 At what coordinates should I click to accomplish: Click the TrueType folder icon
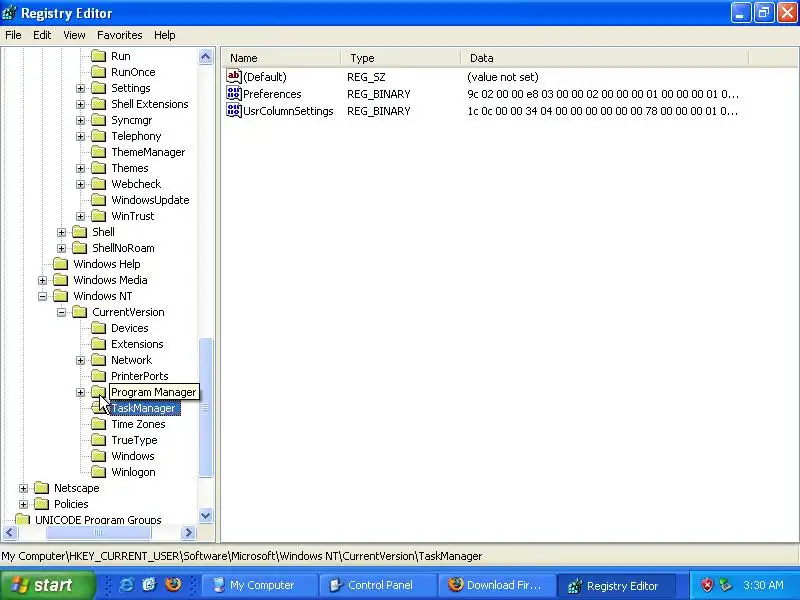98,440
